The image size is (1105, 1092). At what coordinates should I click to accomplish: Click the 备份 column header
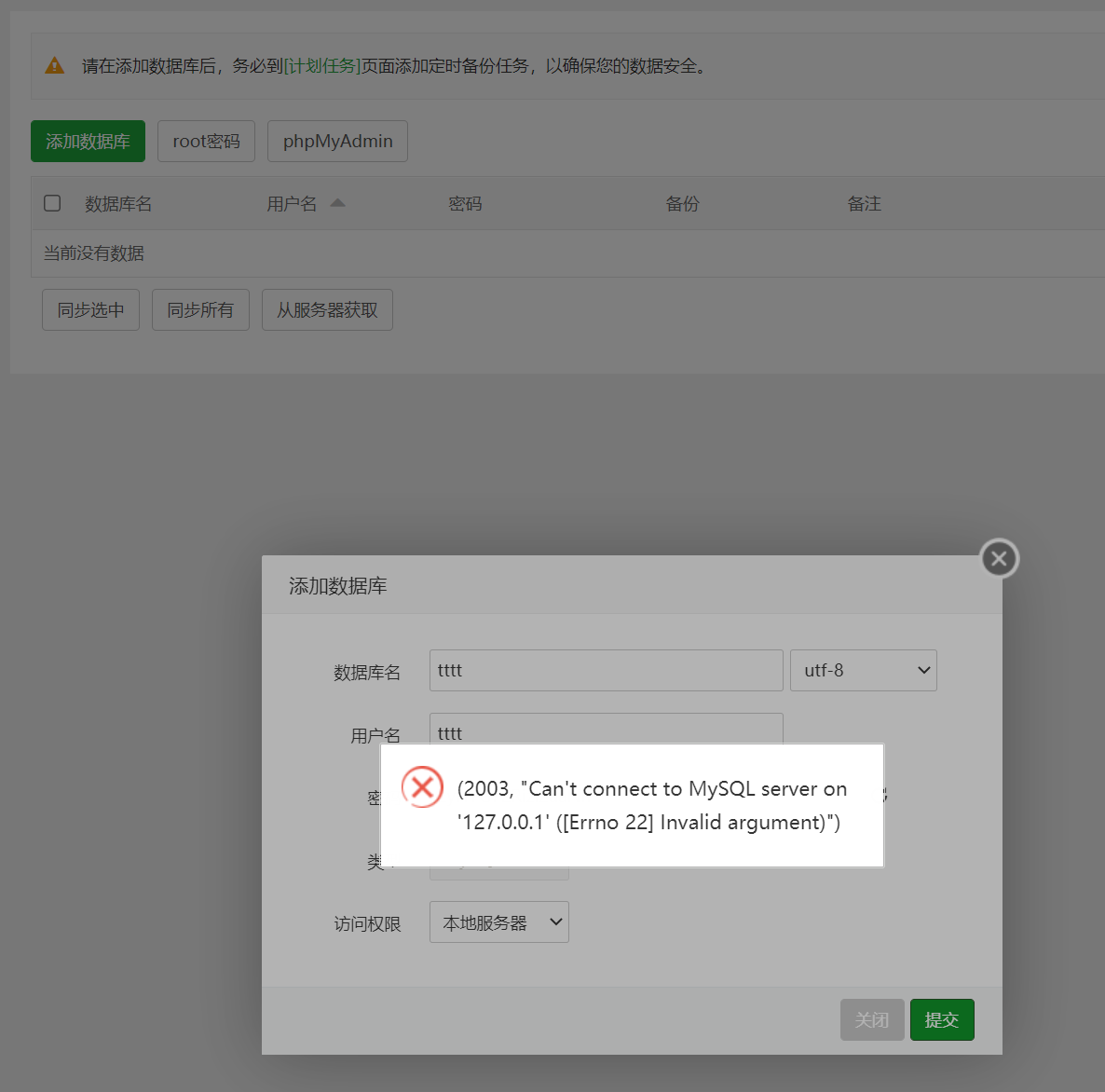(683, 204)
